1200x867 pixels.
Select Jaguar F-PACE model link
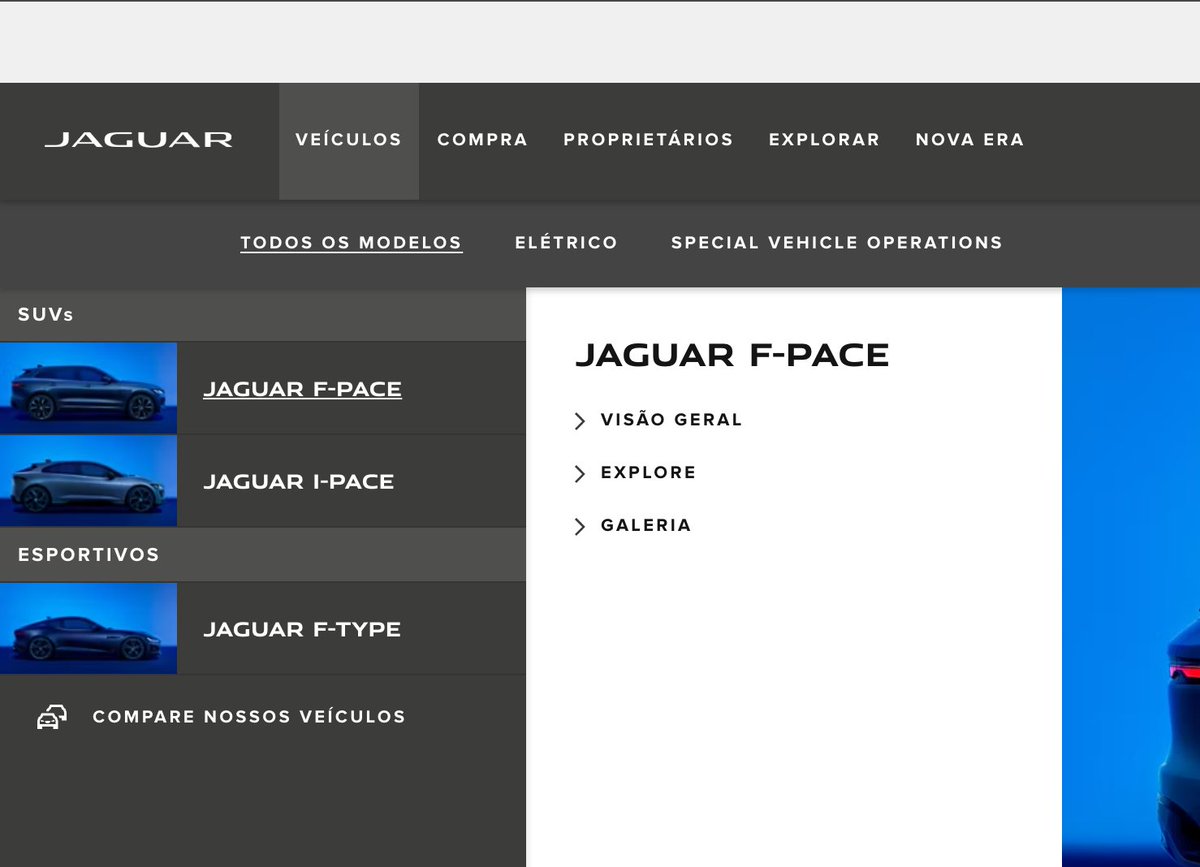302,389
